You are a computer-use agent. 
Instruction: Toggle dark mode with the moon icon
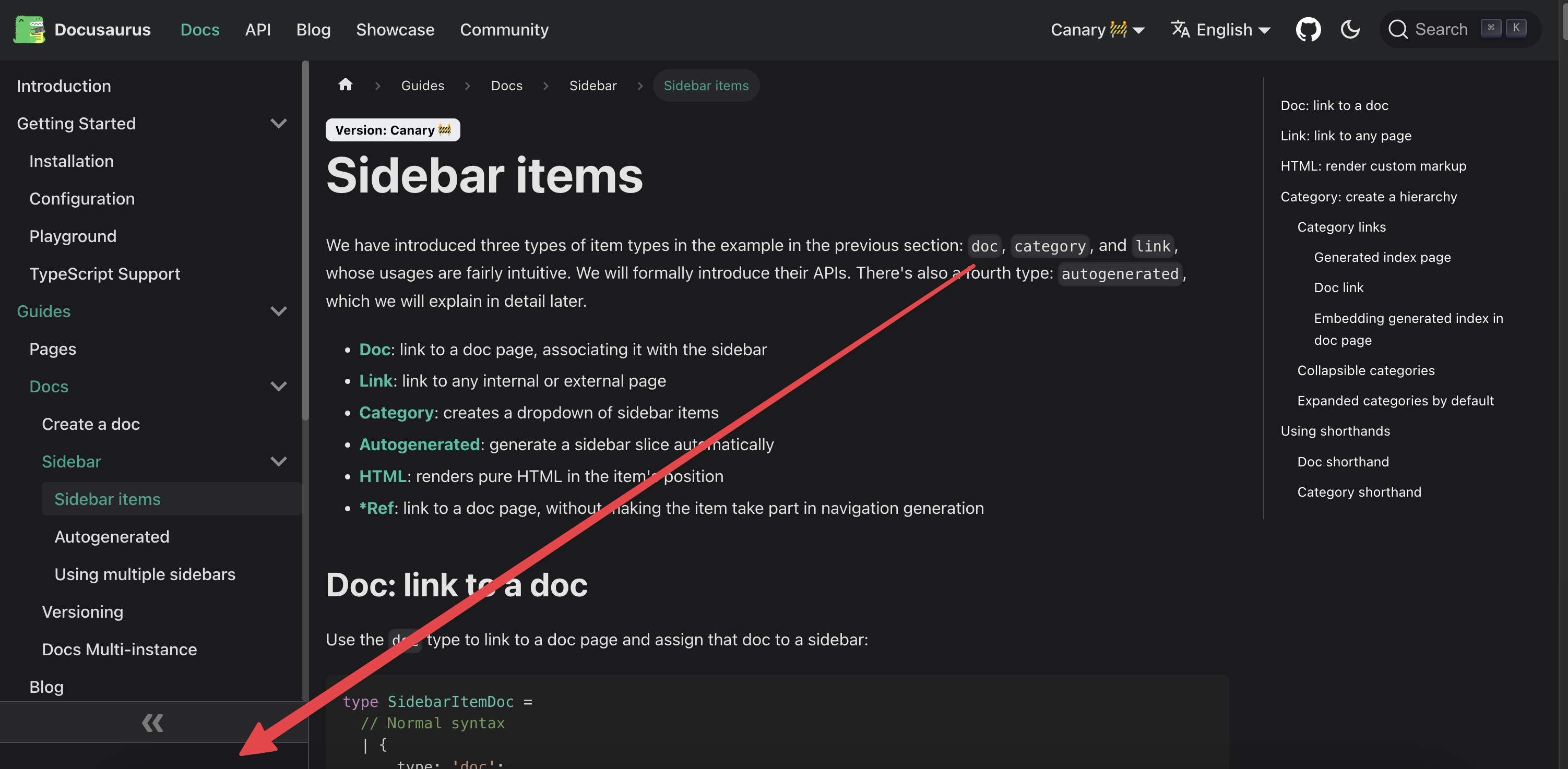coord(1350,29)
